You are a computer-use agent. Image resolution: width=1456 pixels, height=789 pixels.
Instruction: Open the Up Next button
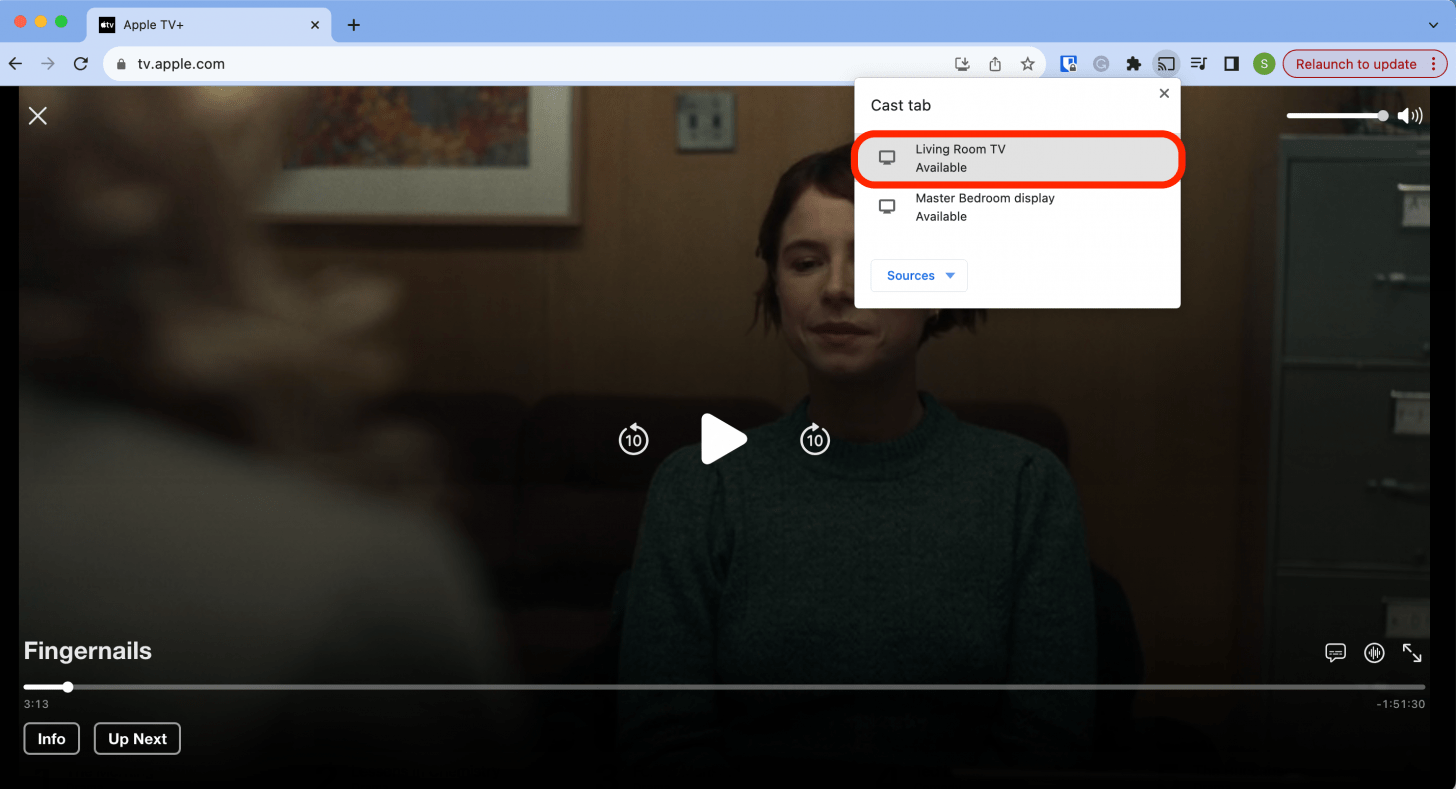(x=137, y=739)
